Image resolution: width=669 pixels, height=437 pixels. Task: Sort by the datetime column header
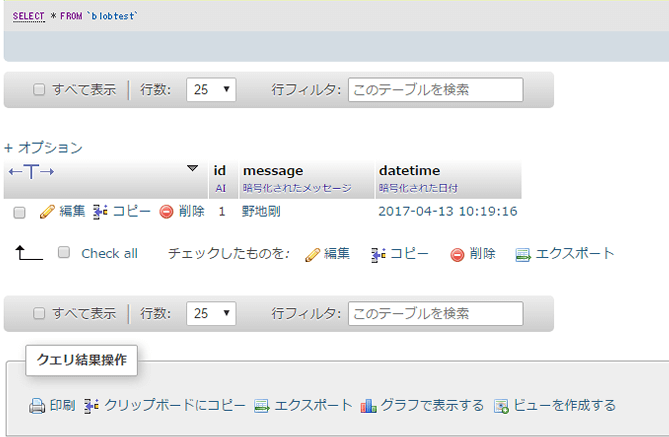point(409,171)
